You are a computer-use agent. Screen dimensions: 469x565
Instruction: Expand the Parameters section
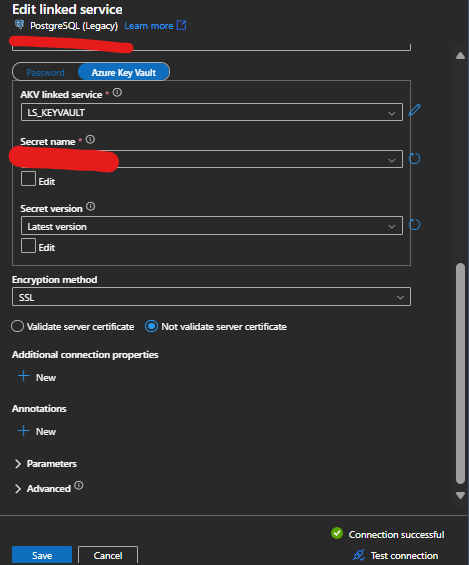(x=45, y=464)
